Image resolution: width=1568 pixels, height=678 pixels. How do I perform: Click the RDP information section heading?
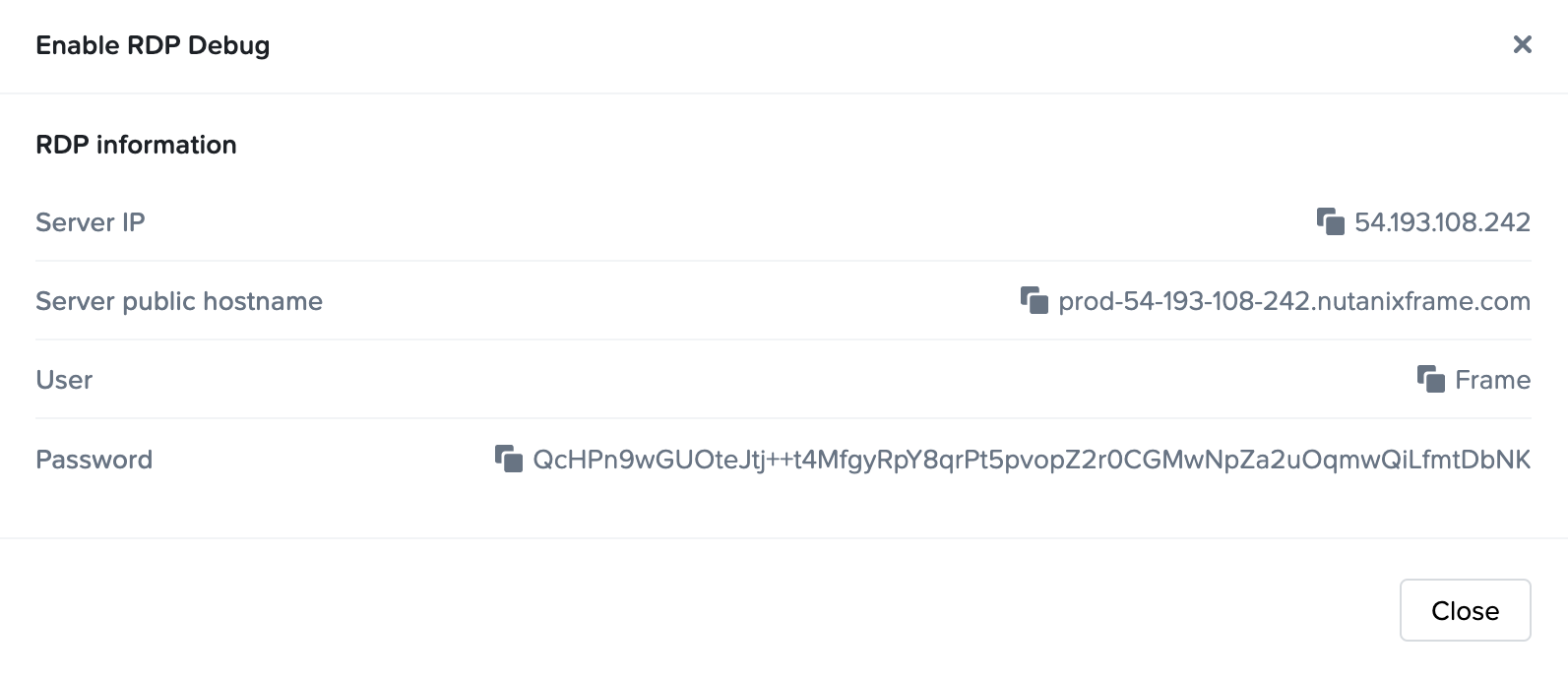click(x=136, y=145)
